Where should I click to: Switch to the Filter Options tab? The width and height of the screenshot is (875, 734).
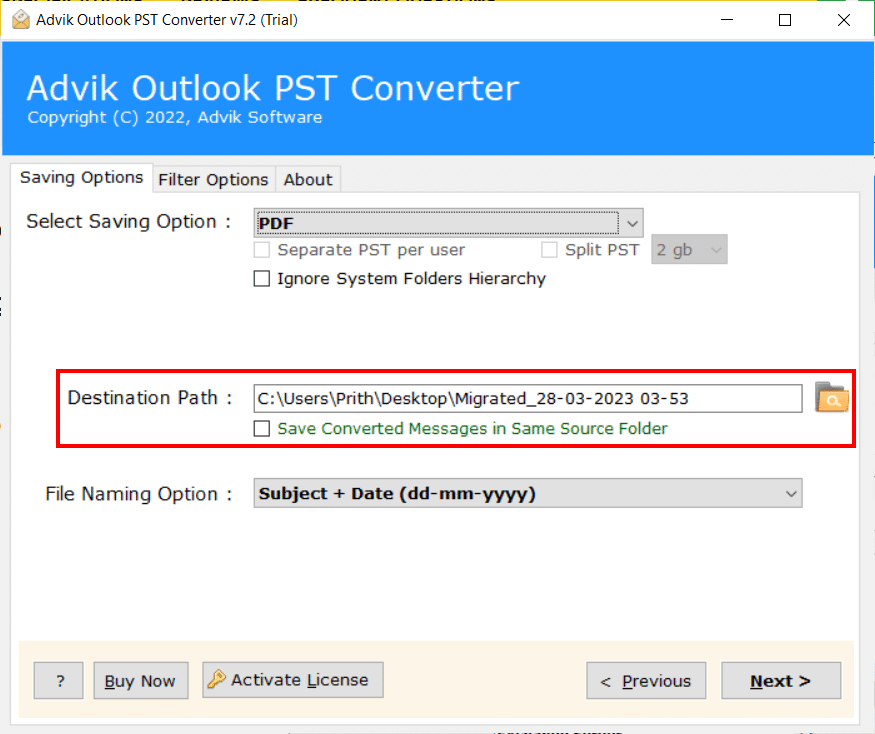point(213,179)
